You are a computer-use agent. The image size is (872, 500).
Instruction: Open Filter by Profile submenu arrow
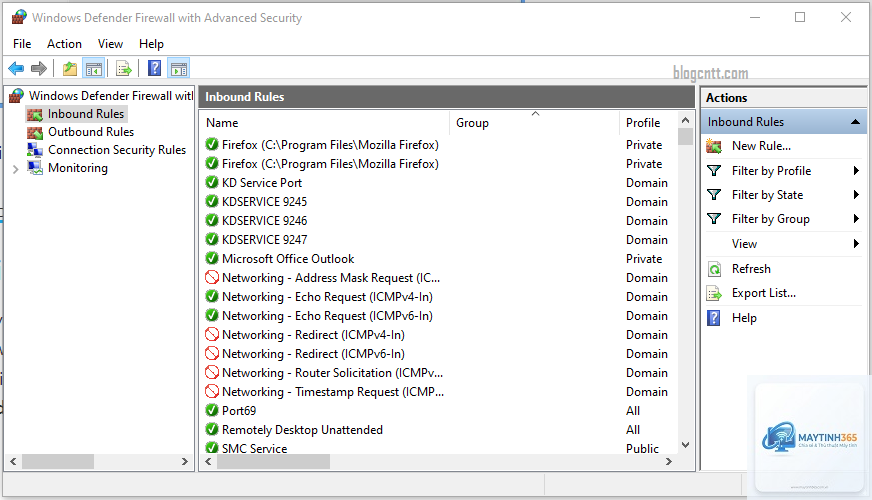856,171
